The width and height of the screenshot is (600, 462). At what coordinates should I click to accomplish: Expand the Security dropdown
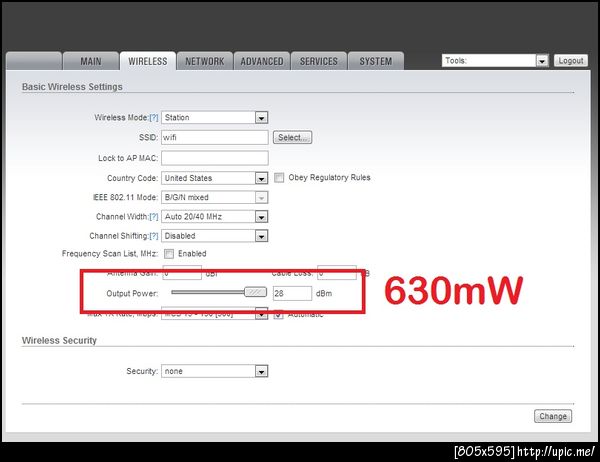tap(215, 371)
